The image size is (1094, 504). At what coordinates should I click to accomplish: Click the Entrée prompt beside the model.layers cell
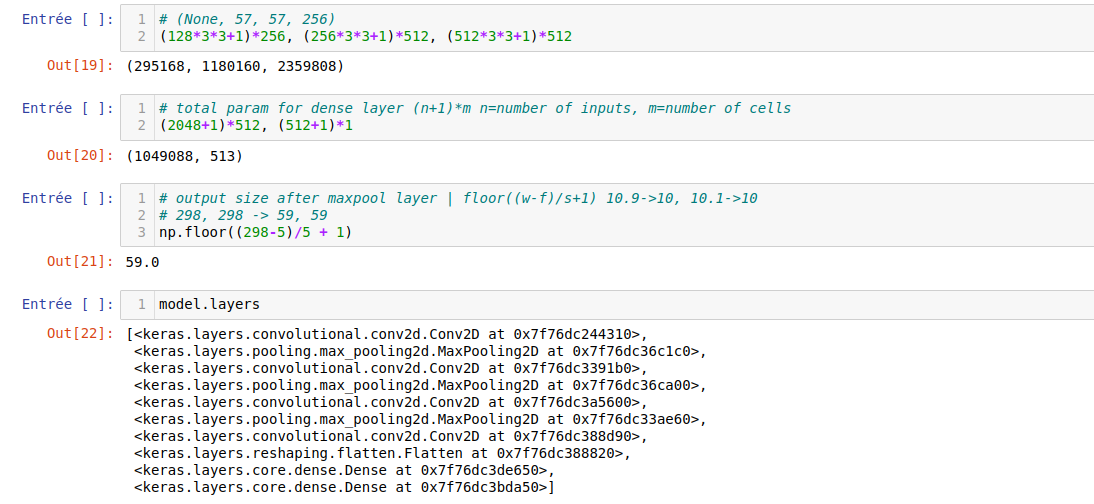[68, 304]
